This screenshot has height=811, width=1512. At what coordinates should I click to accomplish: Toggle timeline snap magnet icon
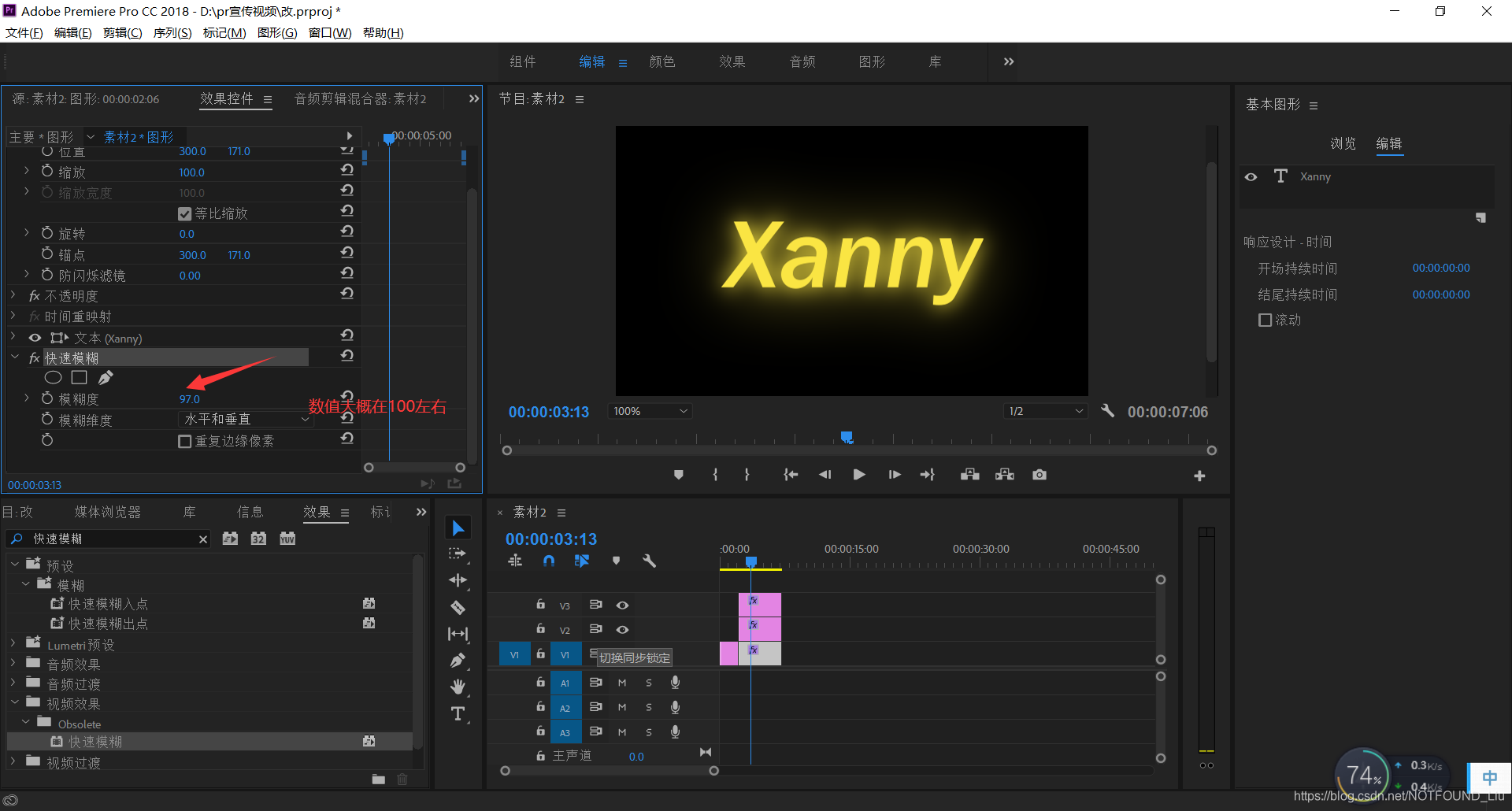[x=549, y=561]
